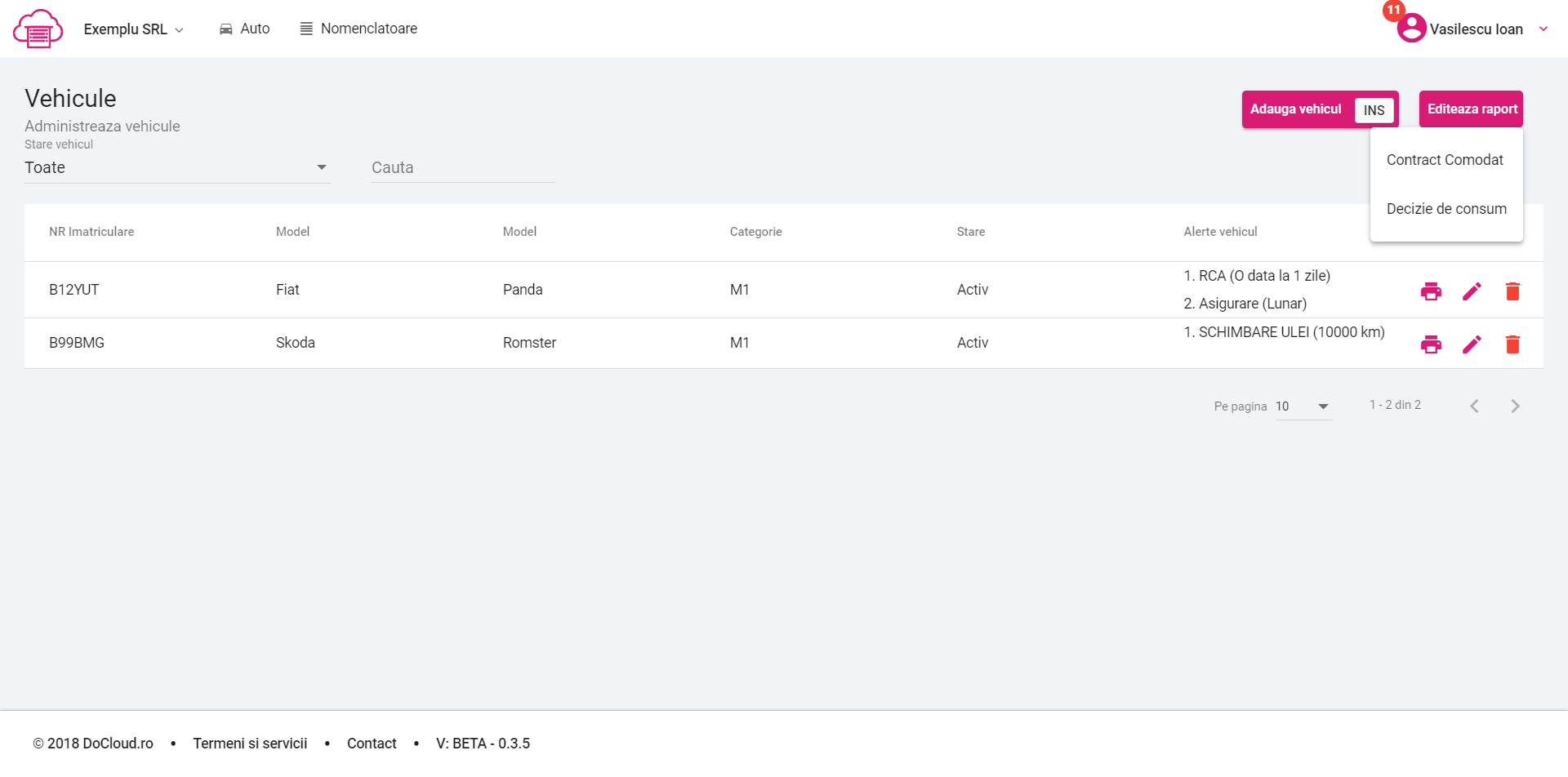Viewport: 1568px width, 777px height.
Task: Click the B12YUT registration cell
Action: (x=73, y=290)
